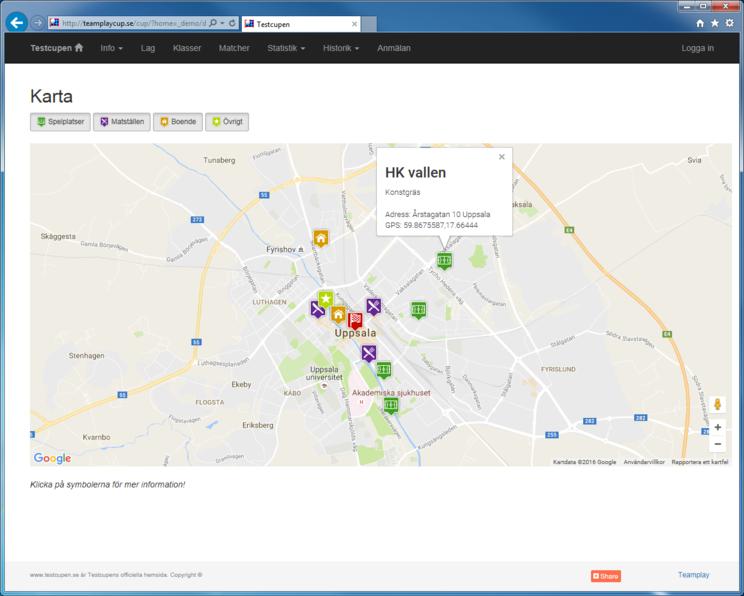Toggle the Matställen map filter

[121, 122]
